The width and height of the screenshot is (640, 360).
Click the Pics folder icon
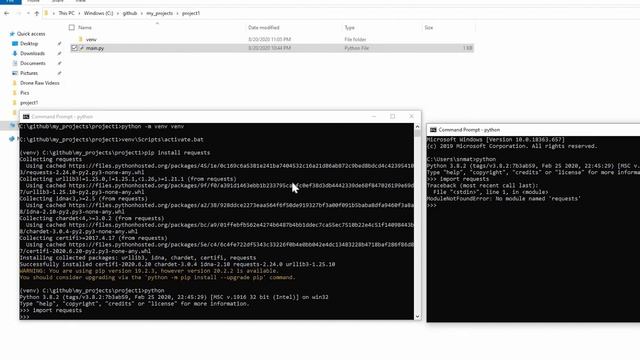[15, 93]
